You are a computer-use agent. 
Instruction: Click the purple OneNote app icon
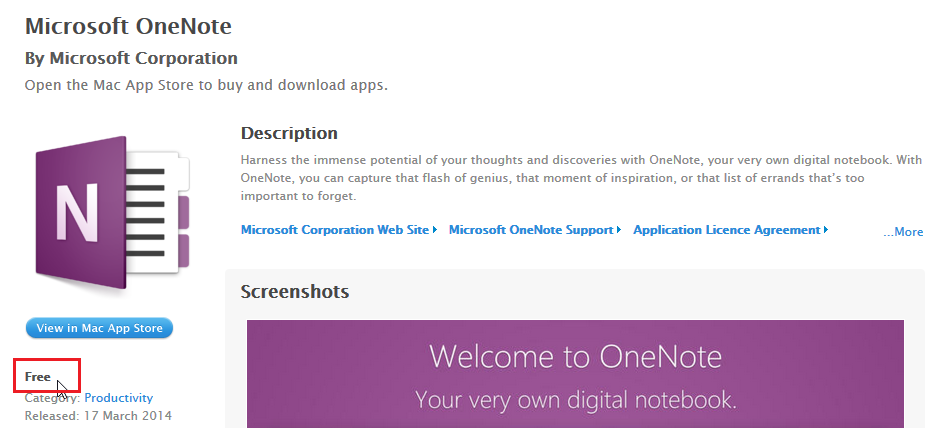click(x=112, y=214)
